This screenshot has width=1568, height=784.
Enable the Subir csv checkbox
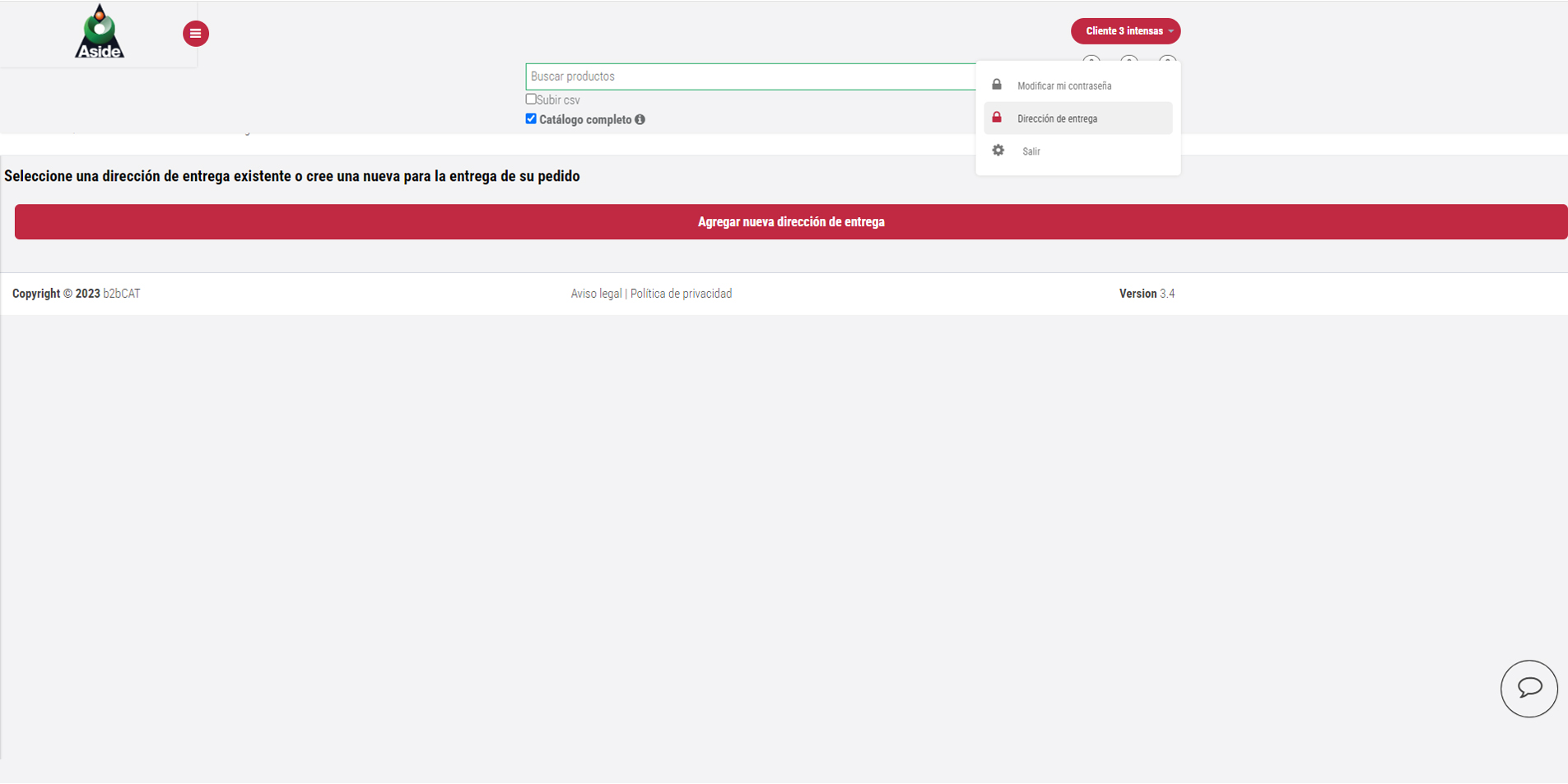[x=531, y=100]
